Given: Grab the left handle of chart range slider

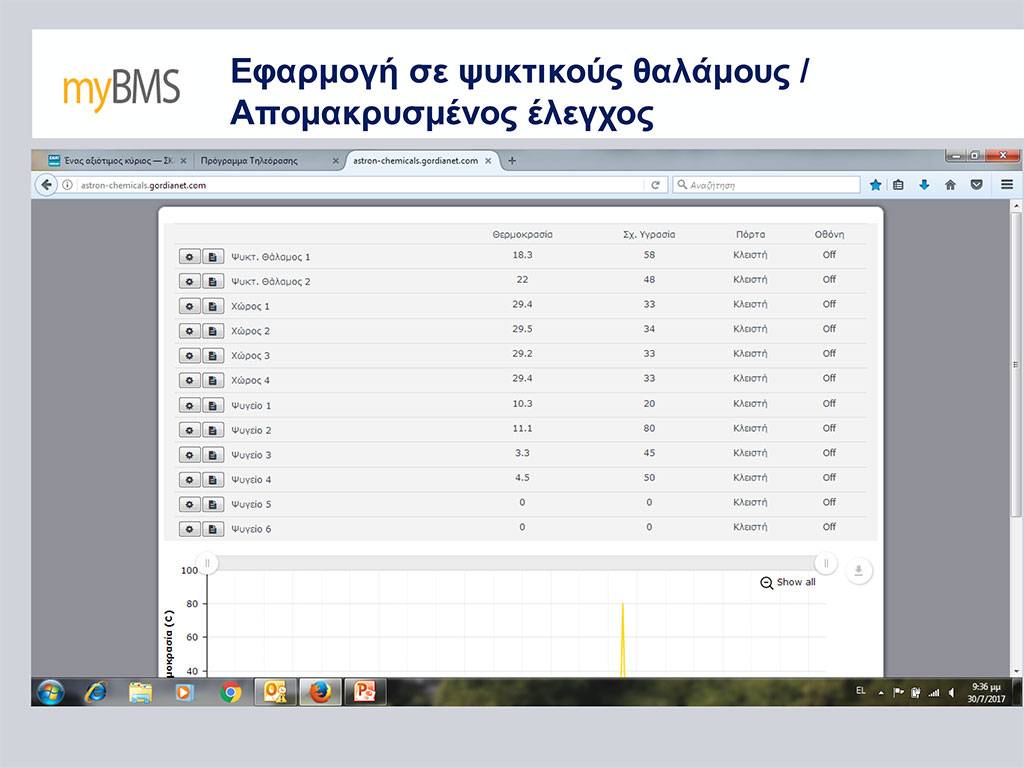Looking at the screenshot, I should click(x=207, y=563).
